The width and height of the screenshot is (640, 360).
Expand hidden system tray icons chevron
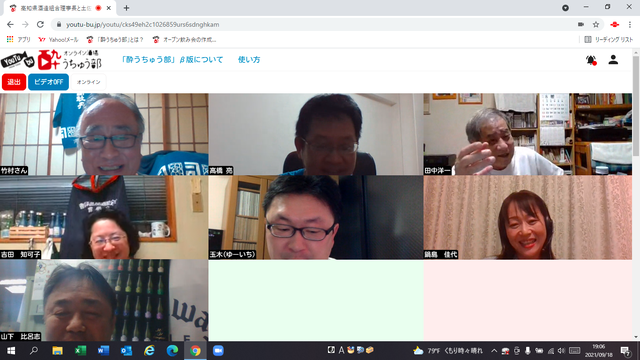494,351
